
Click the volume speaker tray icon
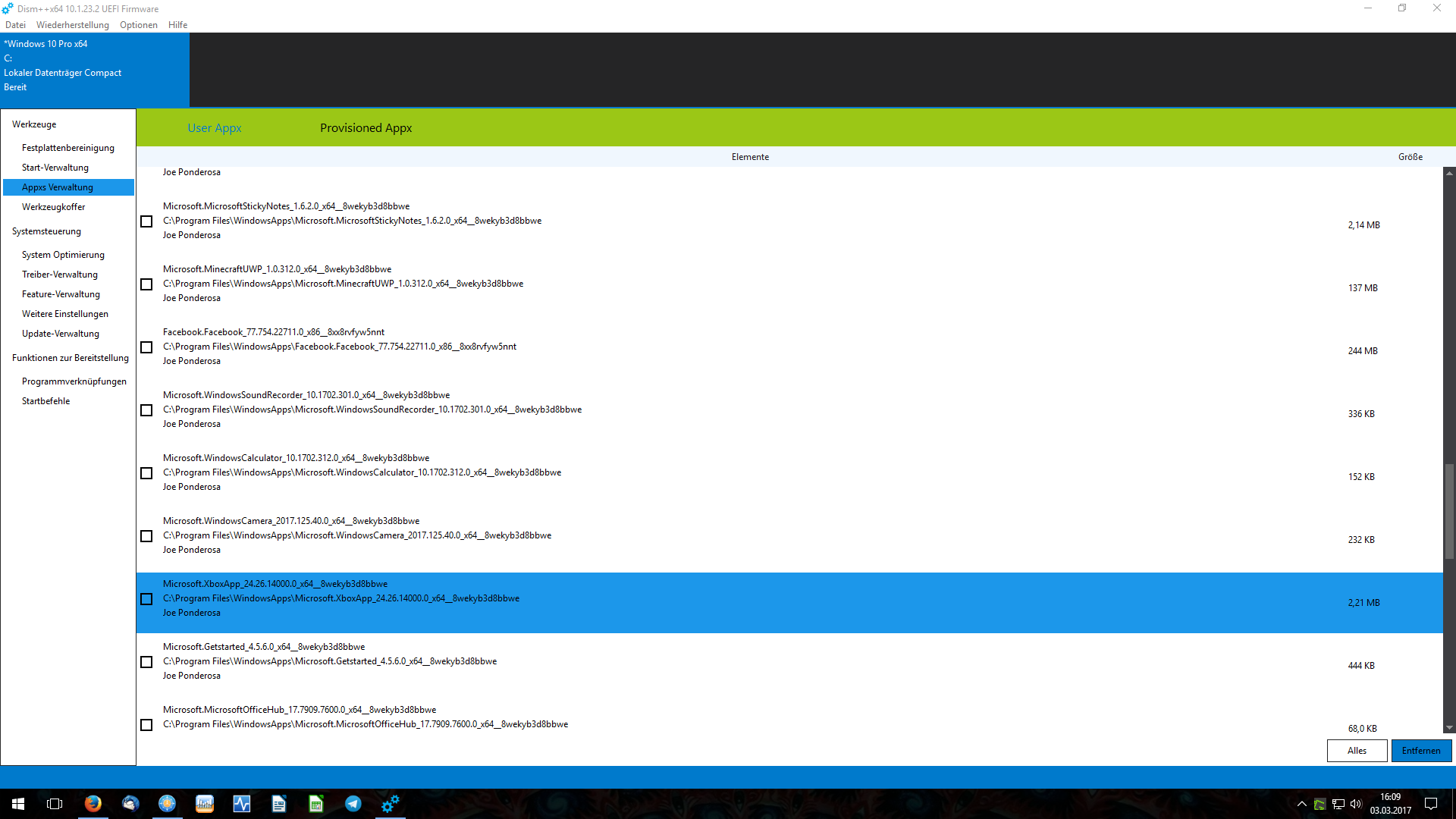point(1356,804)
